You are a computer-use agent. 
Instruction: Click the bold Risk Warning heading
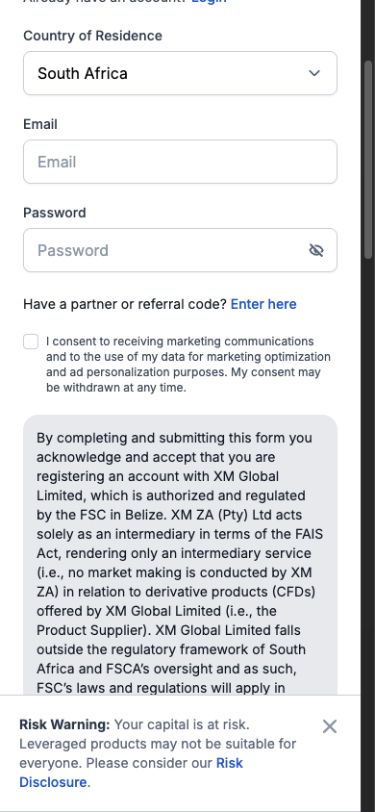point(64,724)
